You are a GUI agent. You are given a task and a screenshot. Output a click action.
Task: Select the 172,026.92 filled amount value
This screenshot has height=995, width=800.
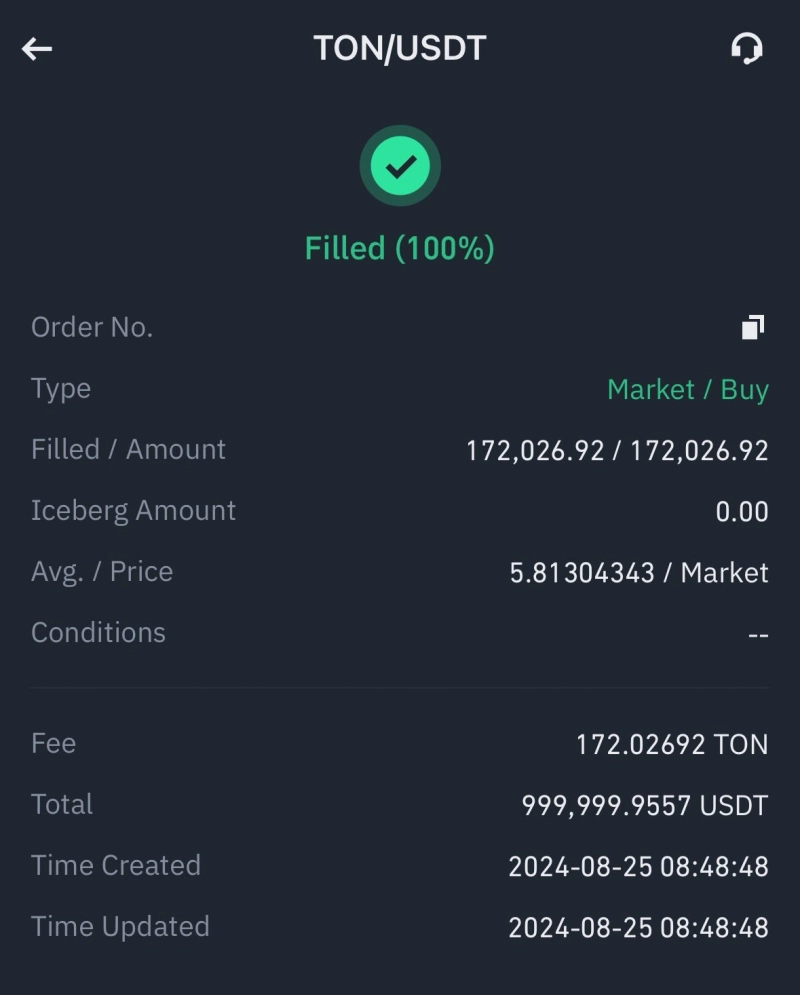click(535, 450)
